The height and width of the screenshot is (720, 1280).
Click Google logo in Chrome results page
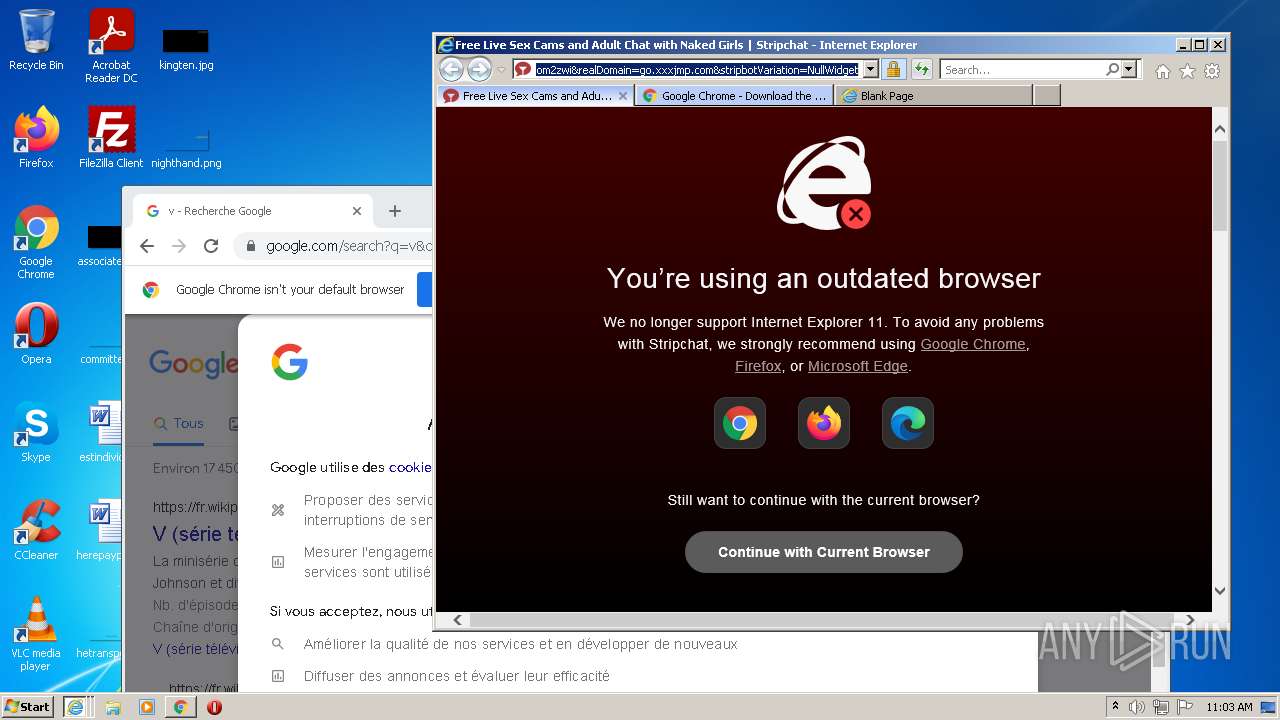(x=193, y=363)
